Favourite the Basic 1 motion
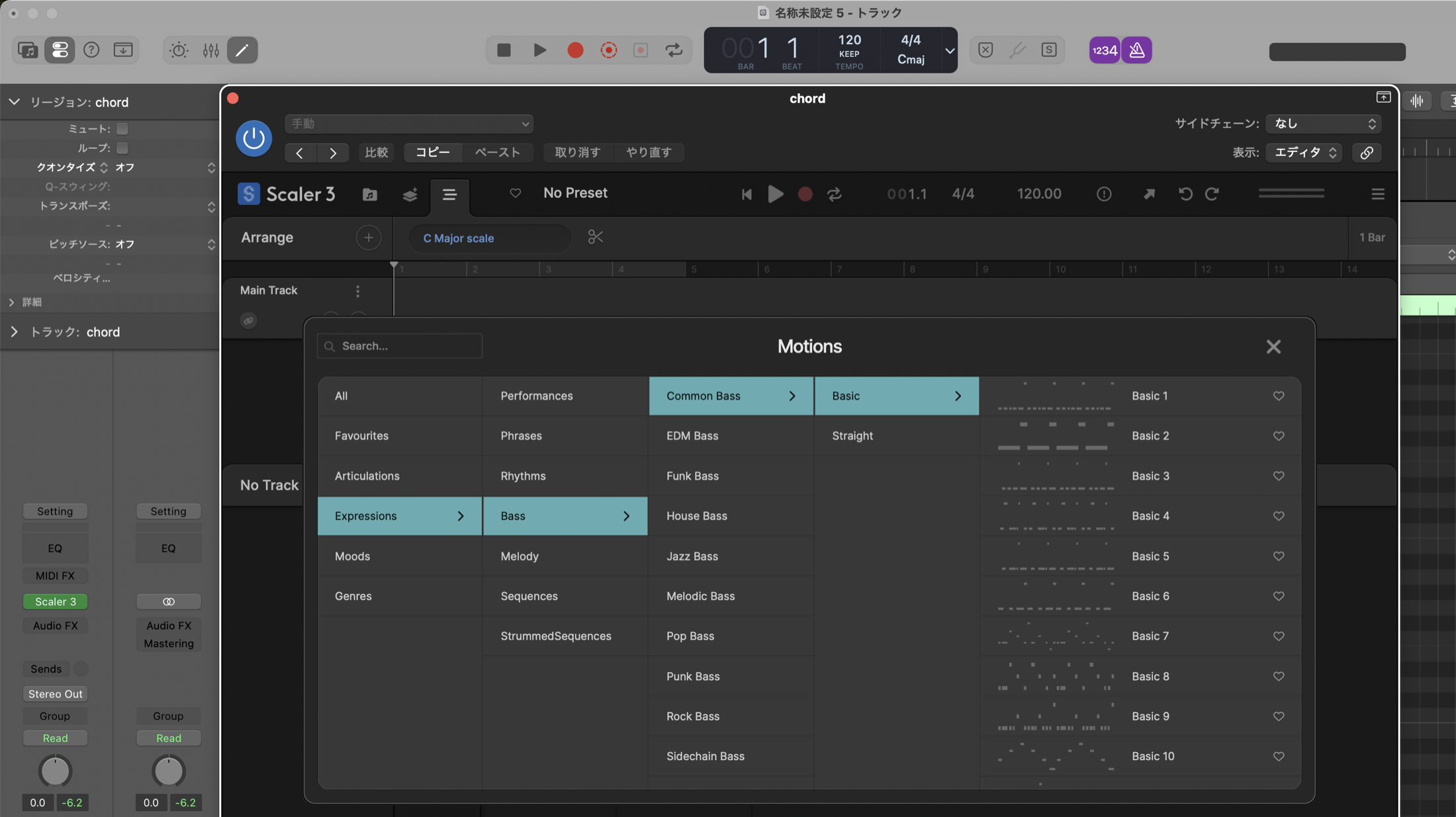This screenshot has height=817, width=1456. point(1279,396)
